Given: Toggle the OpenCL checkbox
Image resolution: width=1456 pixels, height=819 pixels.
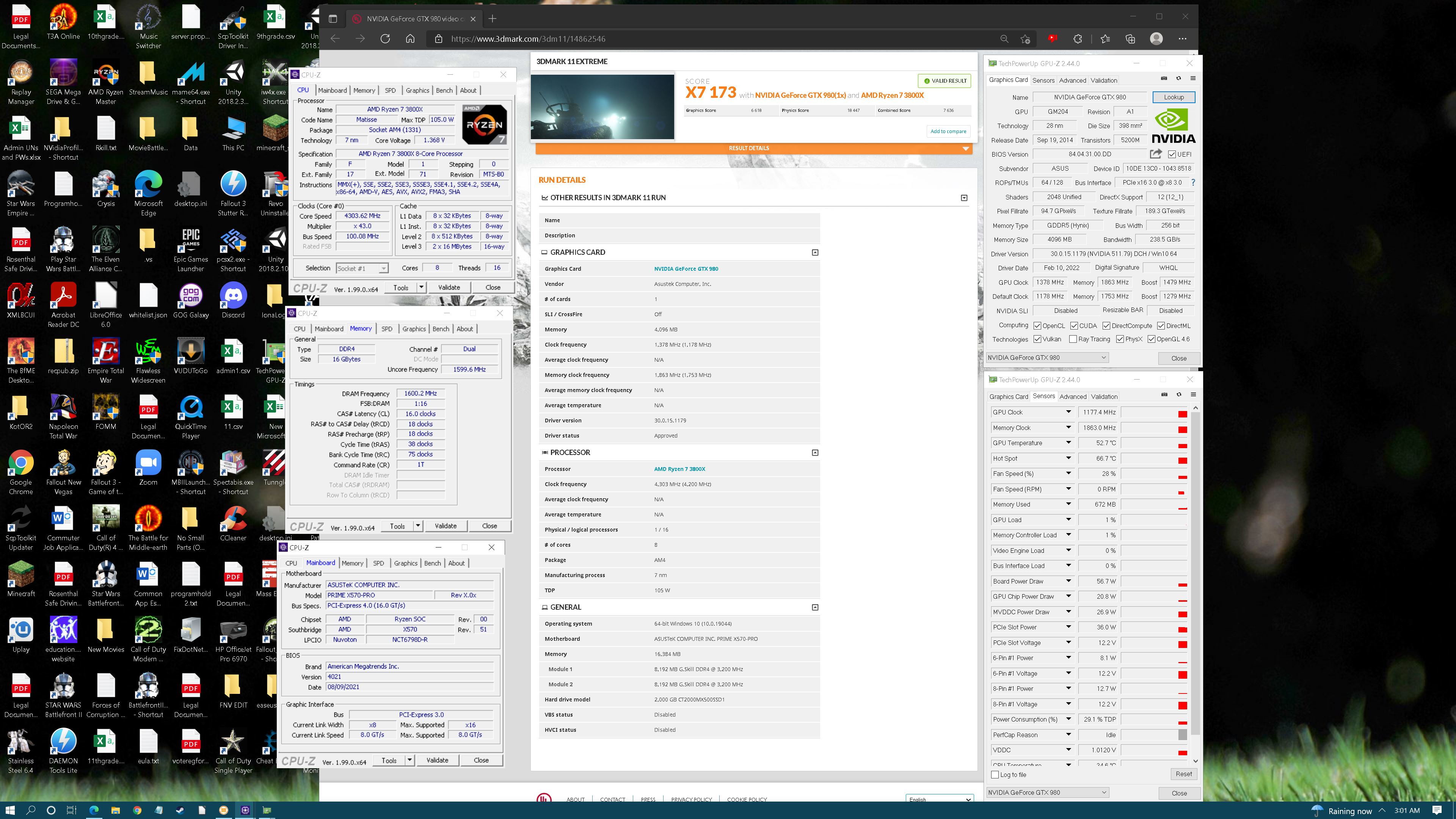Looking at the screenshot, I should pos(1037,326).
